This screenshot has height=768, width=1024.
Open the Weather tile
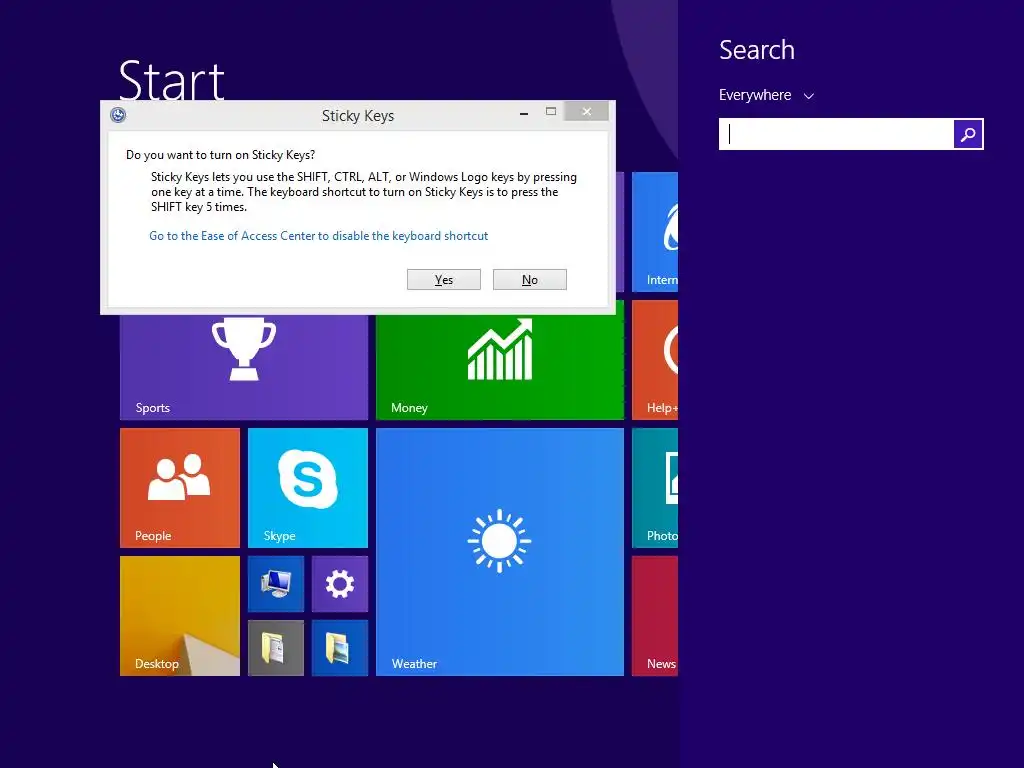coord(500,552)
